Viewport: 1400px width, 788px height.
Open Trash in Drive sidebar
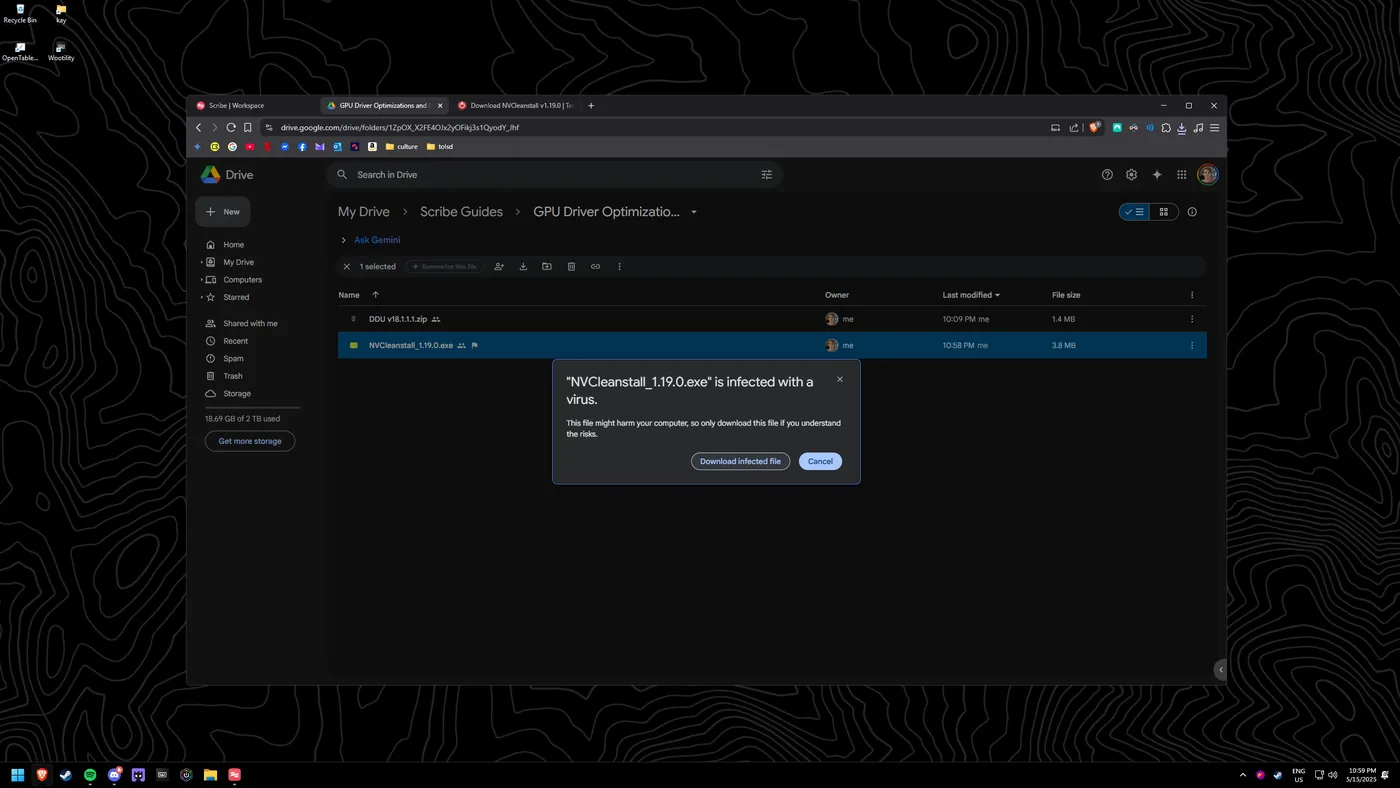point(233,376)
